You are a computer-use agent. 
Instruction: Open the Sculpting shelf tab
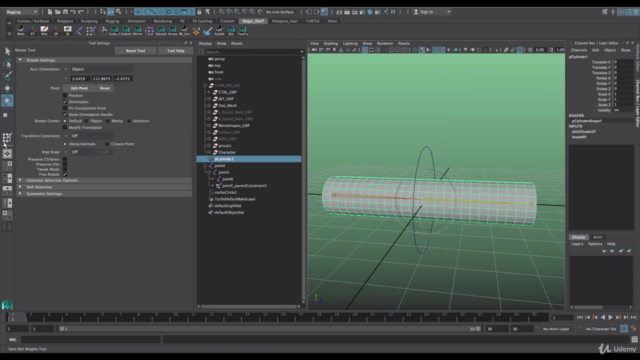click(89, 21)
